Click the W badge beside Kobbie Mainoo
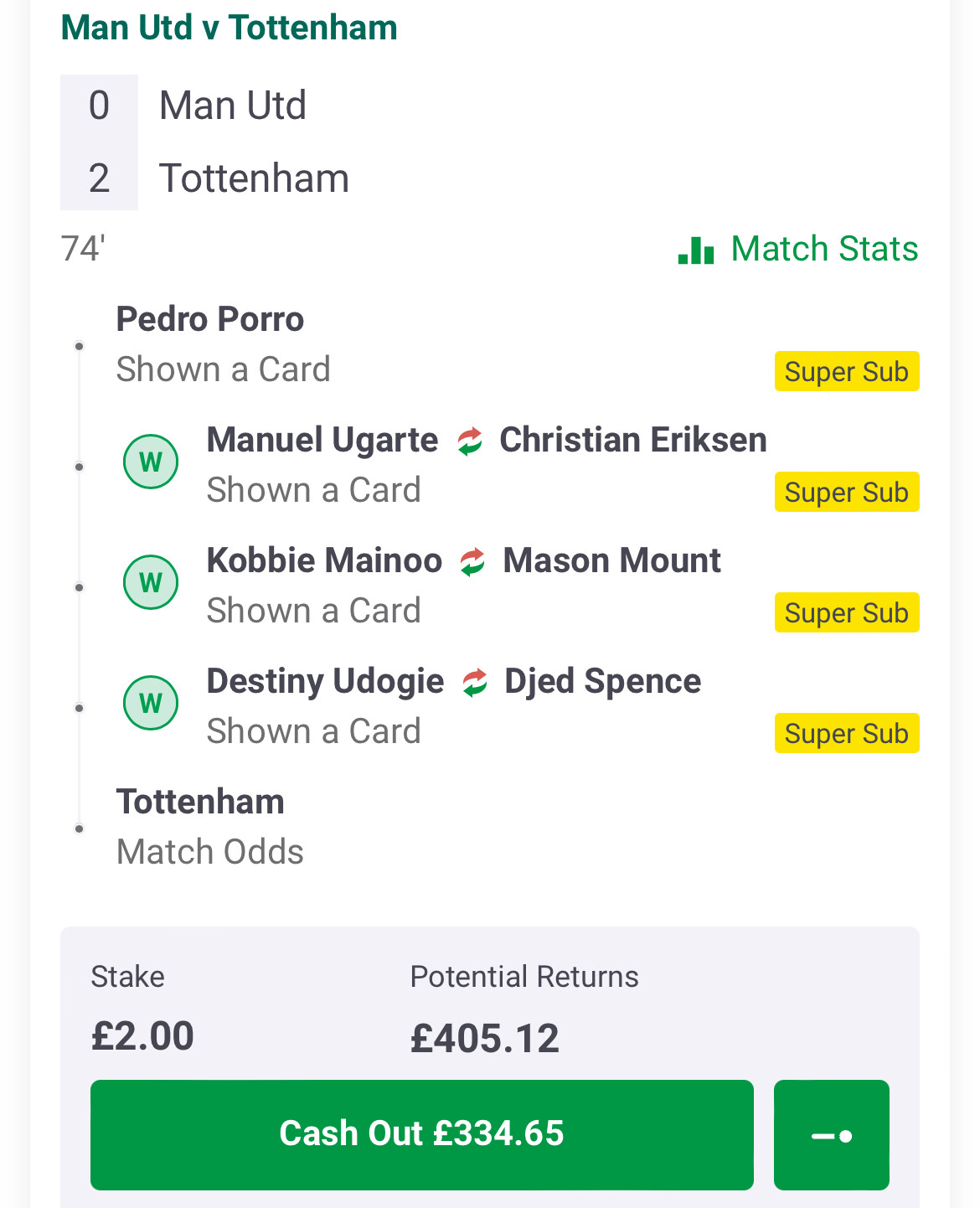 point(151,582)
